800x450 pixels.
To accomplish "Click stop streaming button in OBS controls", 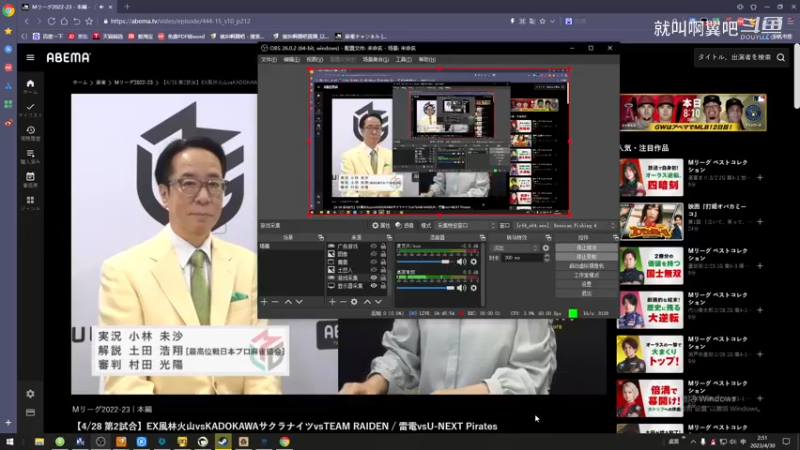I will pyautogui.click(x=586, y=247).
